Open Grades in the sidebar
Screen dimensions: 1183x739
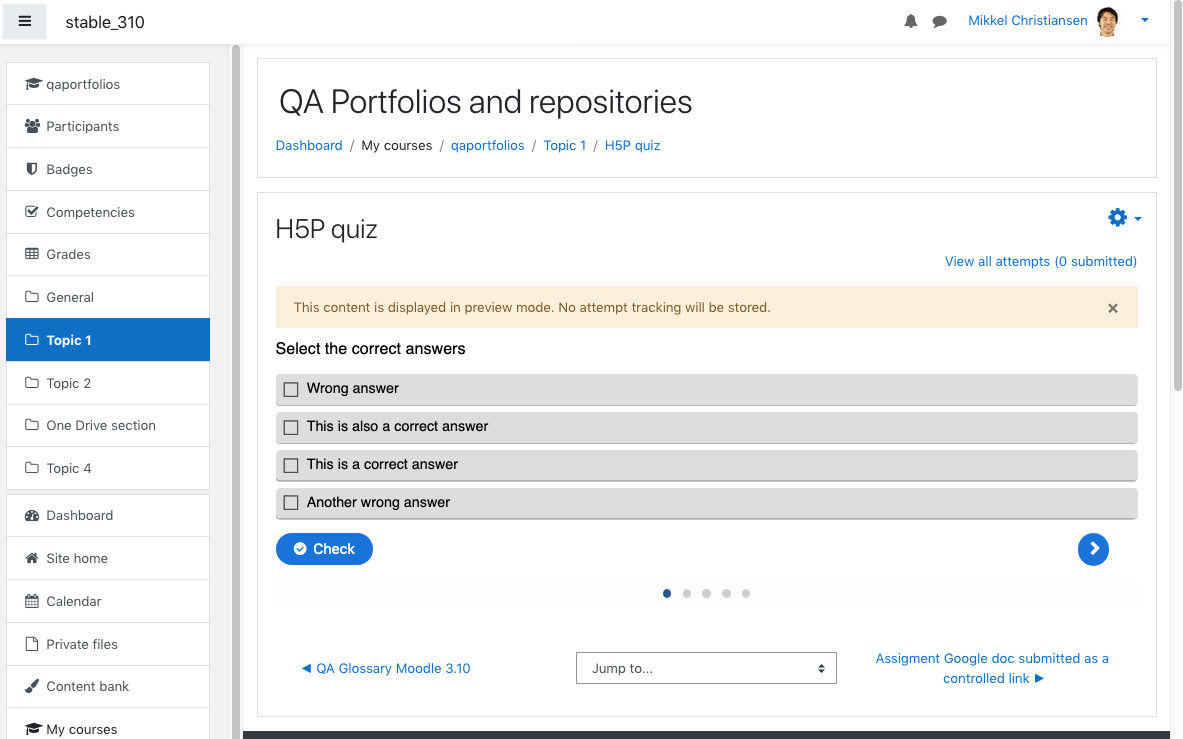tap(108, 254)
